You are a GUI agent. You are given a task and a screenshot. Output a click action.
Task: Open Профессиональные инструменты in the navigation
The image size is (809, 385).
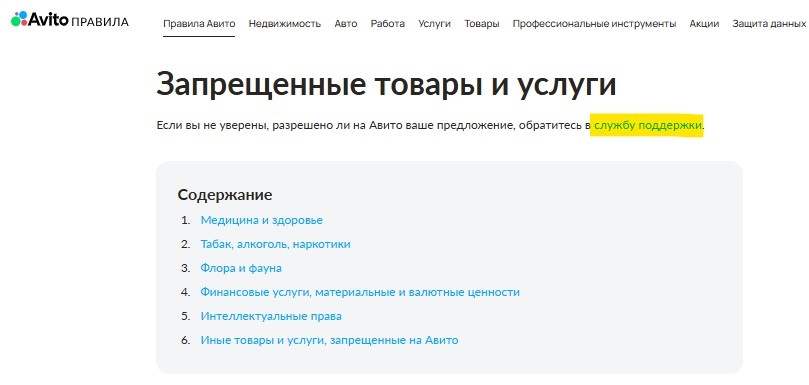pos(594,24)
